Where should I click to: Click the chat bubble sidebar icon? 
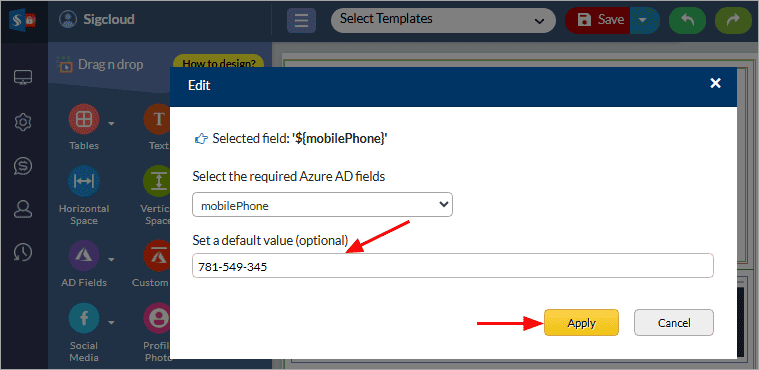23,166
